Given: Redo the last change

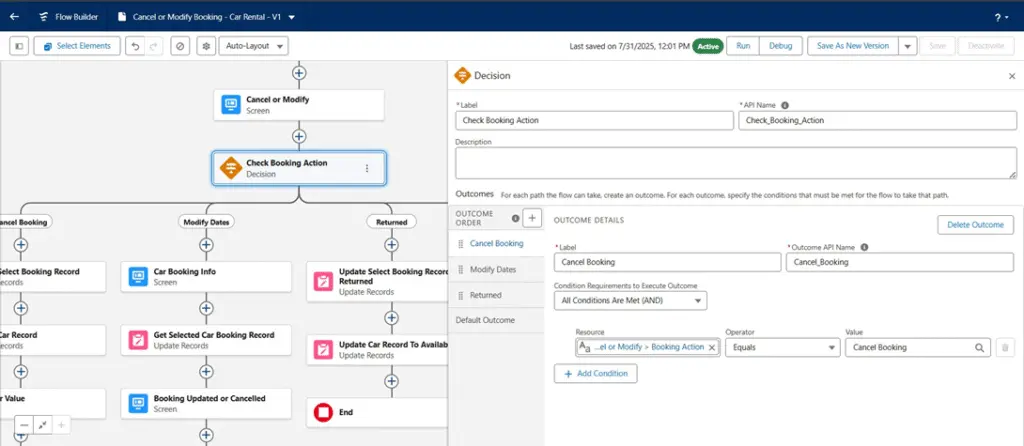Looking at the screenshot, I should click(153, 46).
